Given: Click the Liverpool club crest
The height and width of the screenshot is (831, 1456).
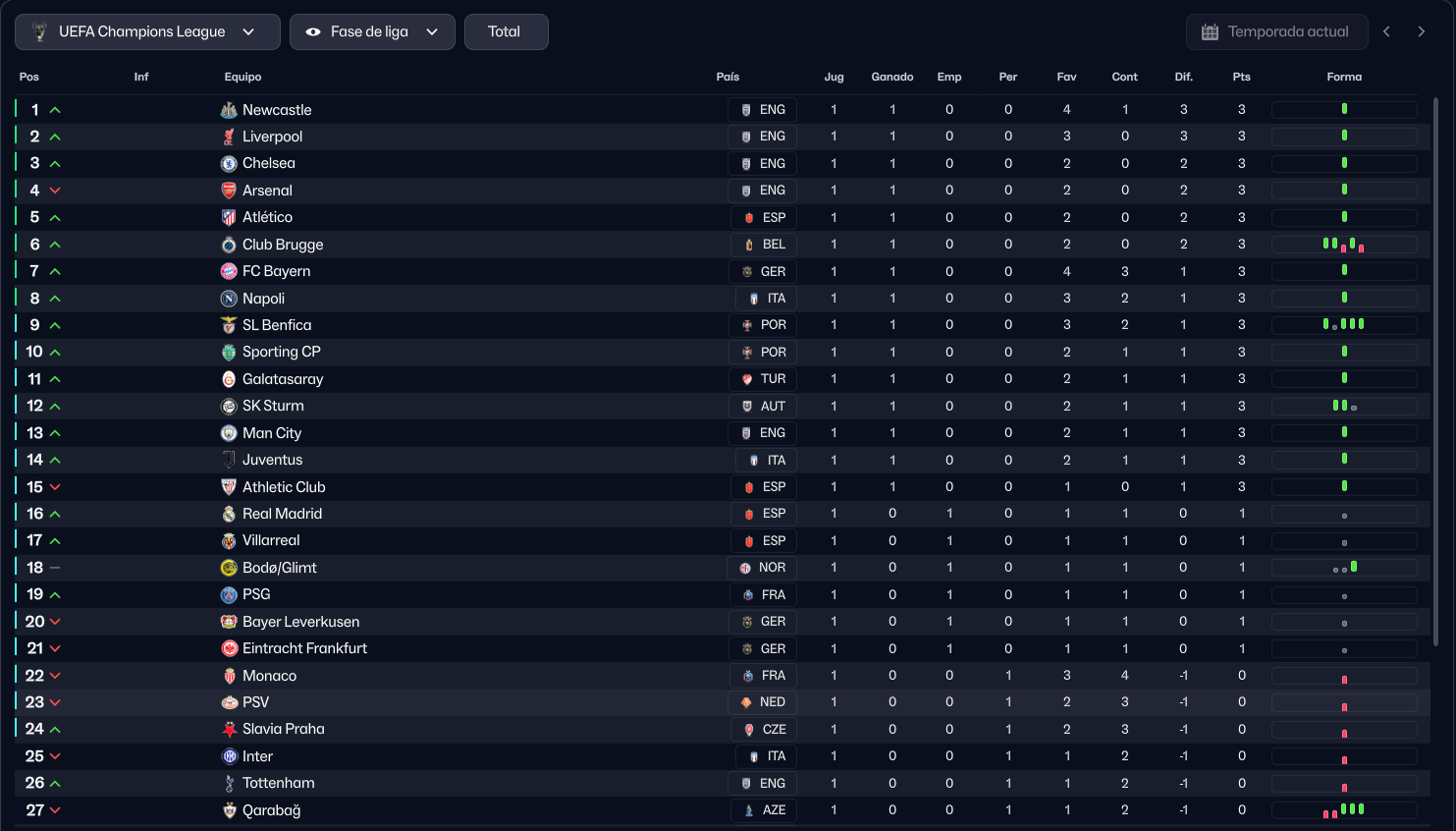Looking at the screenshot, I should tap(229, 137).
